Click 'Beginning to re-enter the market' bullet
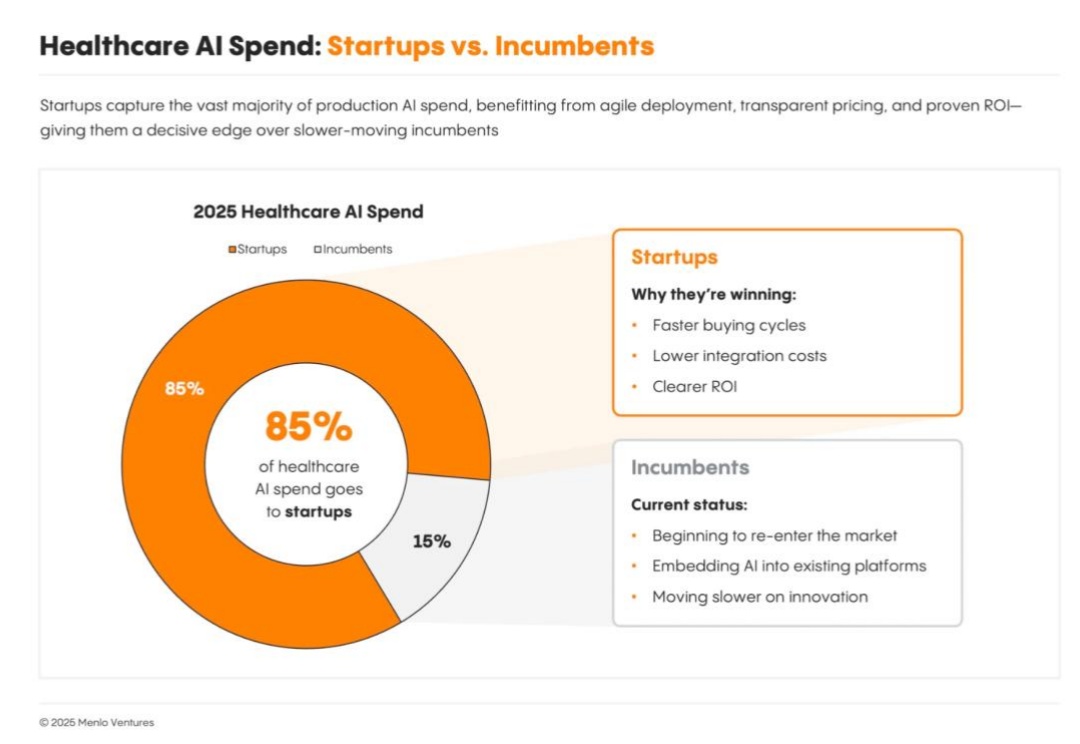Viewport: 1080px width, 744px height. point(775,535)
